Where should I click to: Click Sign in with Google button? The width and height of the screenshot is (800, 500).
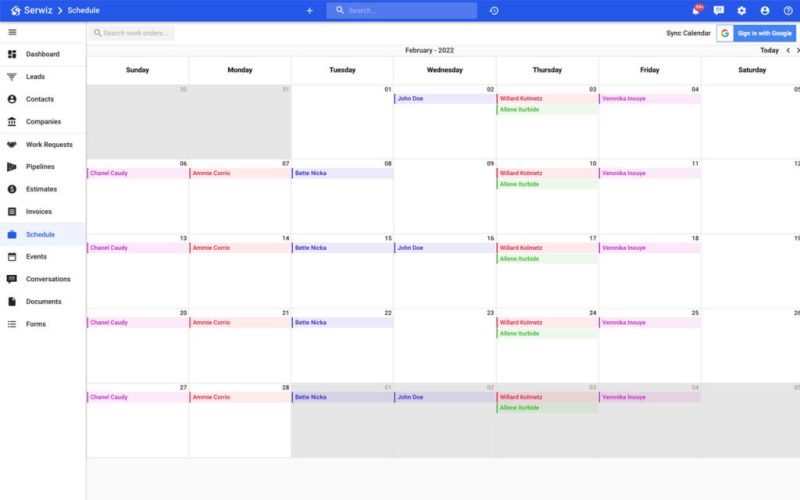click(x=756, y=33)
